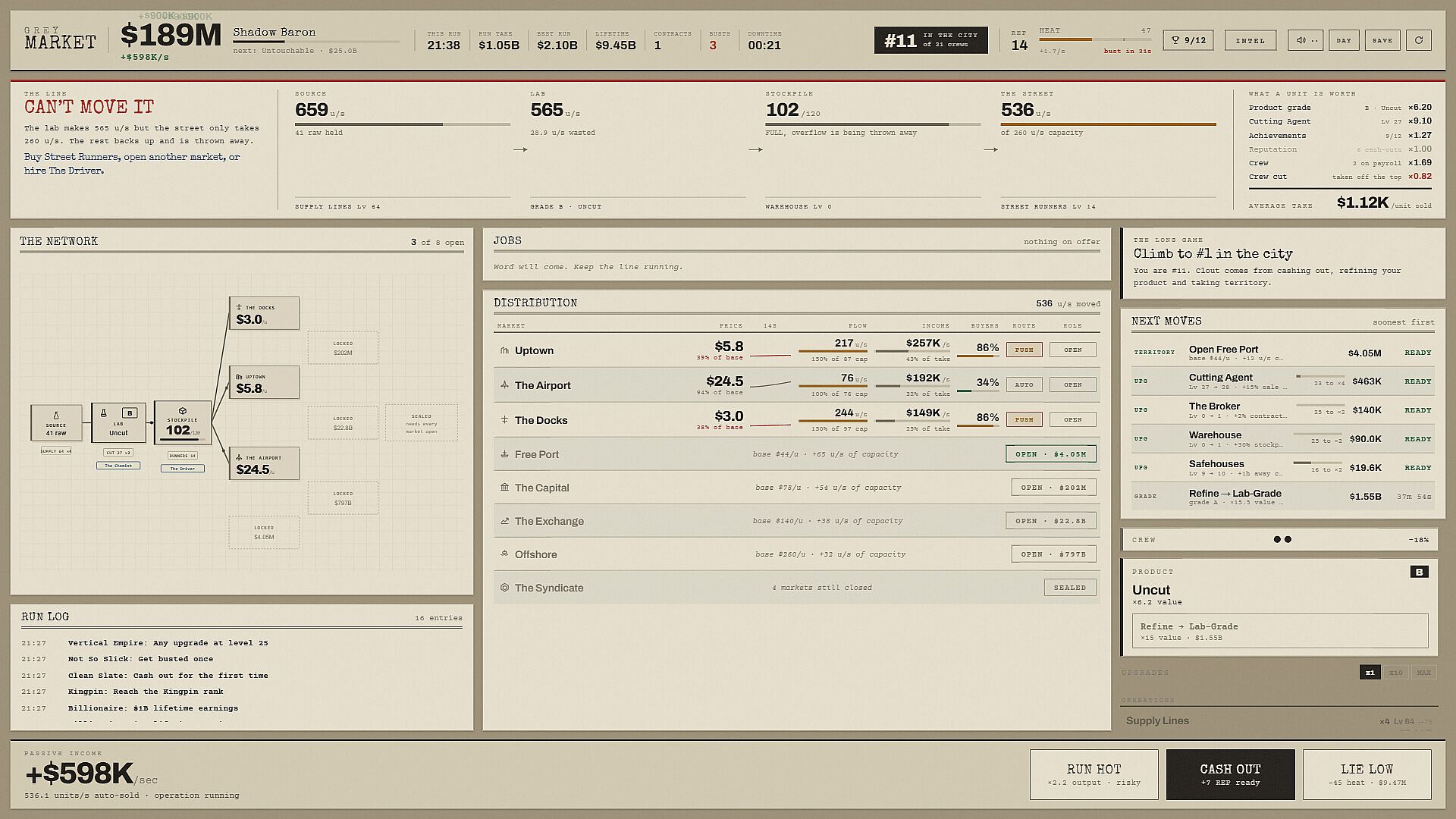The image size is (1456, 819).
Task: Open The Exchange for $22.8B
Action: tap(1050, 521)
